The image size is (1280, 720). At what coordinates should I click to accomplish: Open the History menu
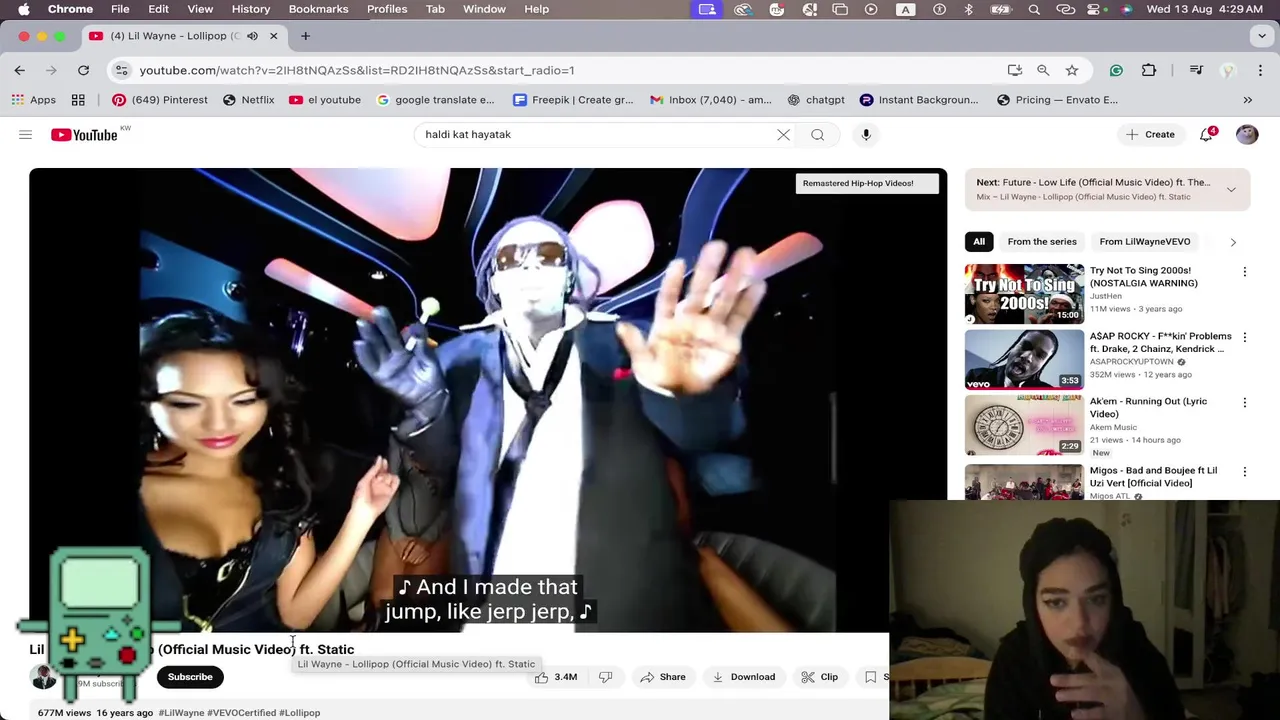[251, 9]
